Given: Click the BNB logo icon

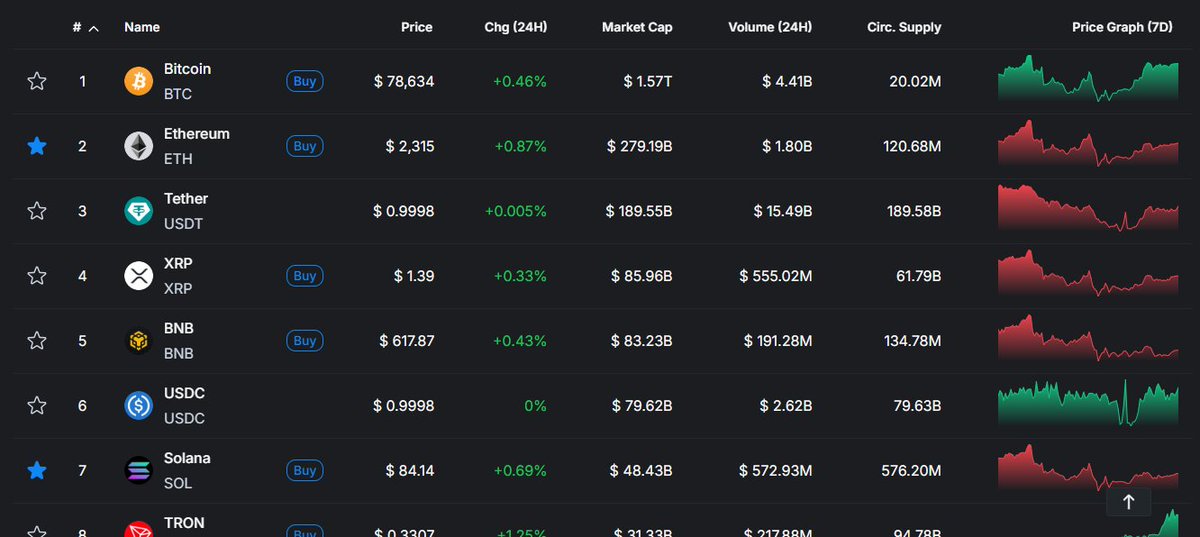Looking at the screenshot, I should click(x=138, y=341).
